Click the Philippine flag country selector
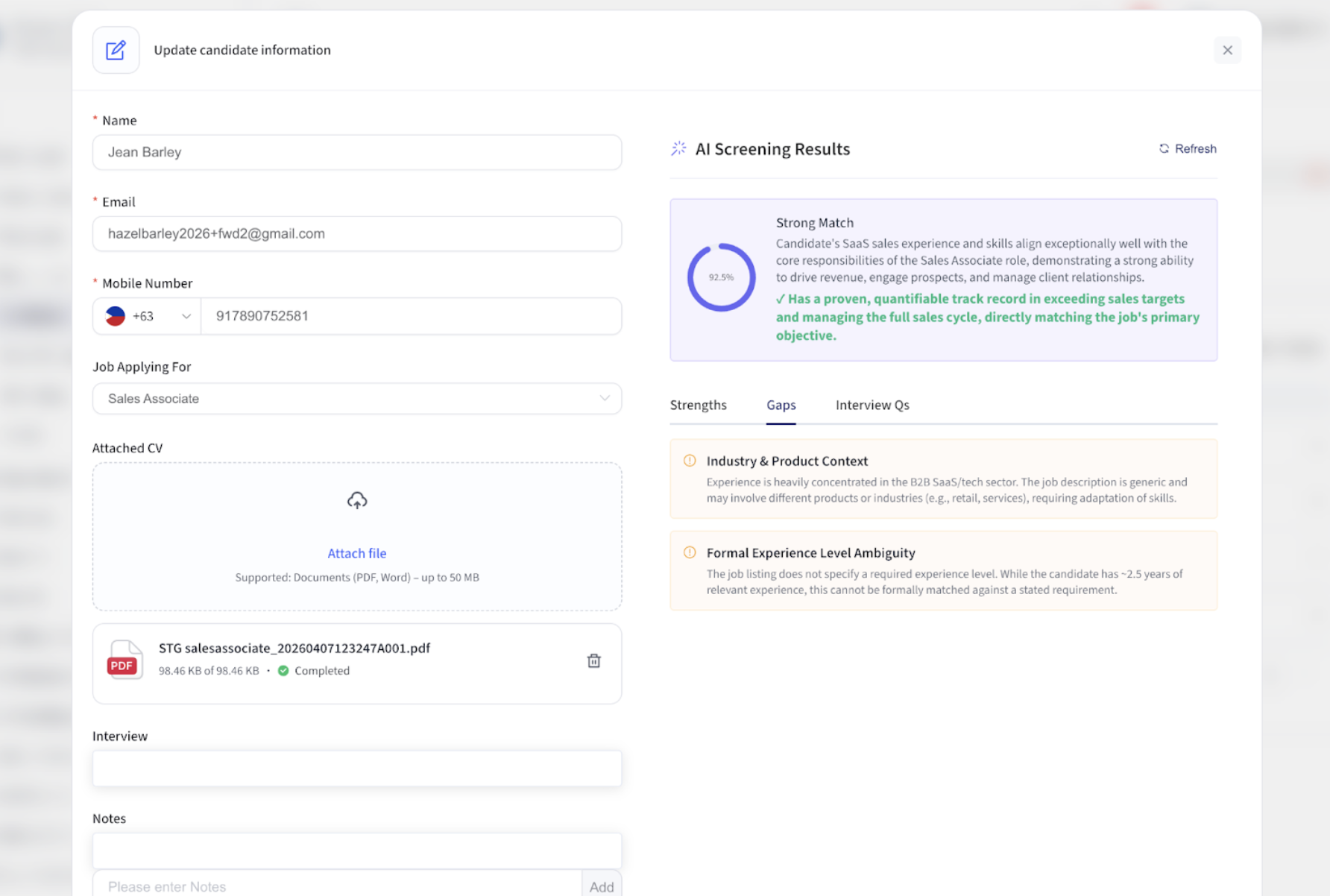 click(116, 316)
